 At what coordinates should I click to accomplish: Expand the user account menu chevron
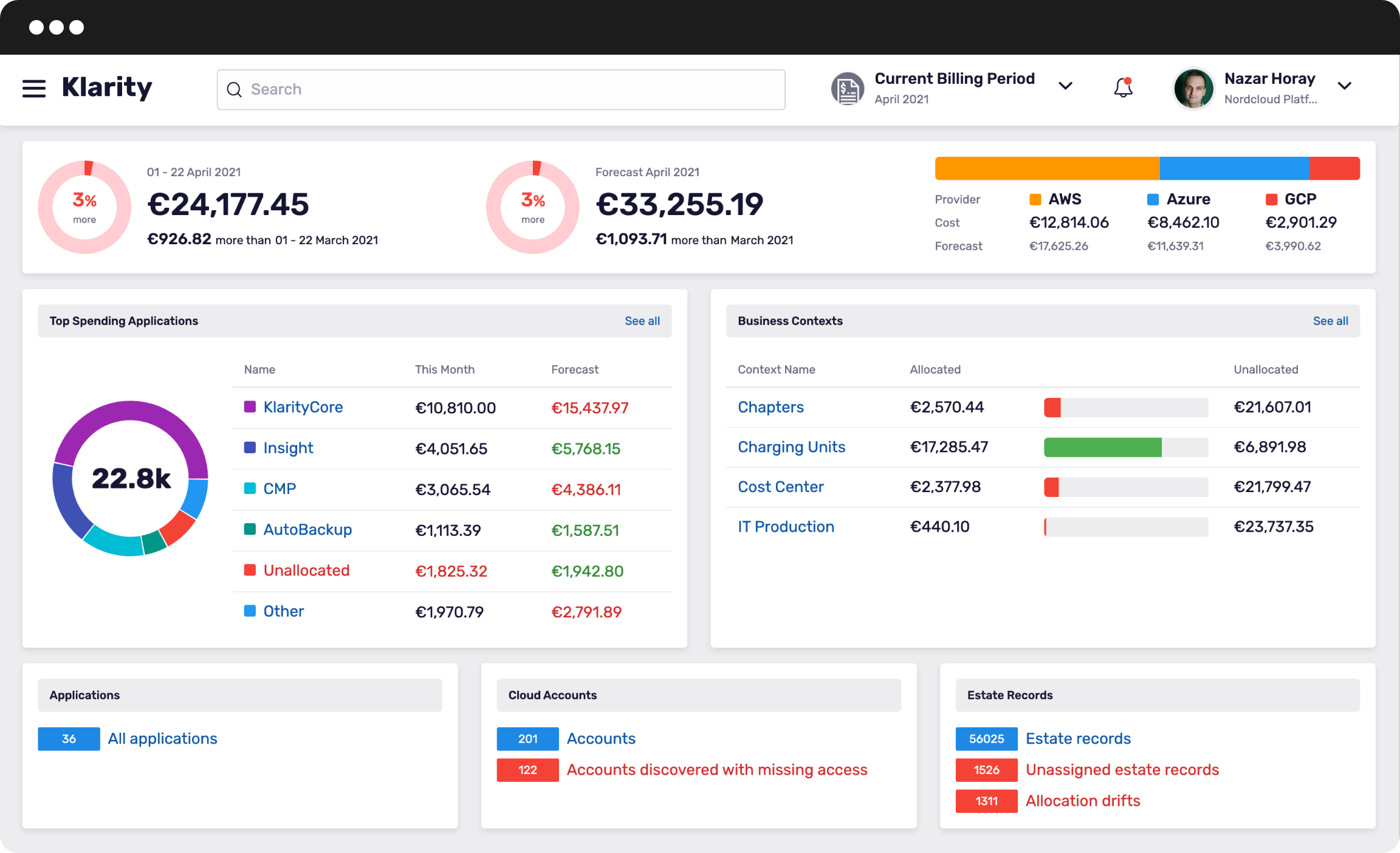point(1345,86)
